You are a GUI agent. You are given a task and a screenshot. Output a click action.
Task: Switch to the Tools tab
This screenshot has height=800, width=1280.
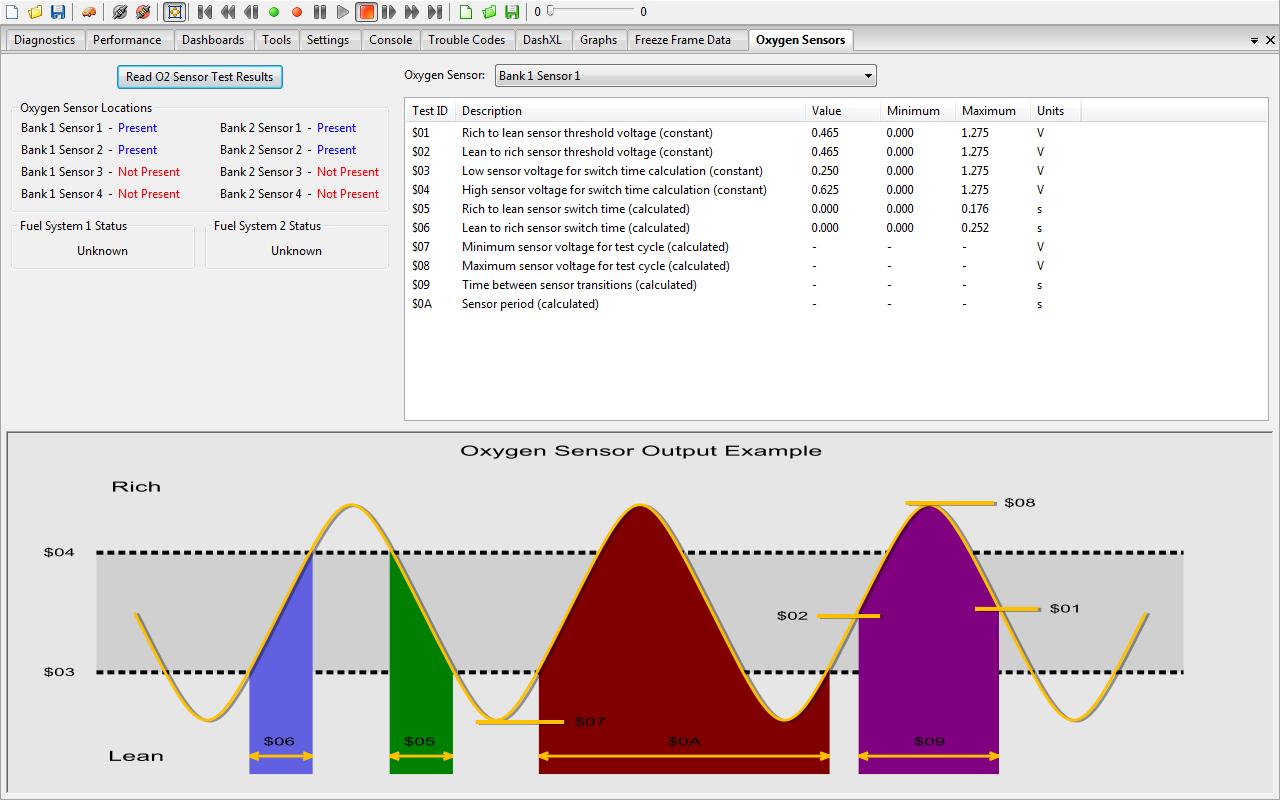(x=277, y=40)
